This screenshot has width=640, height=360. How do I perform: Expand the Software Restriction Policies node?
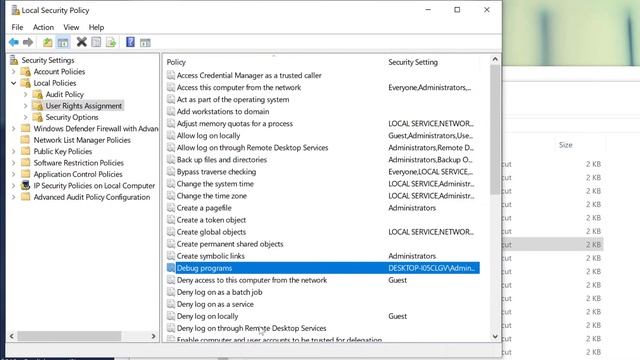[x=13, y=163]
